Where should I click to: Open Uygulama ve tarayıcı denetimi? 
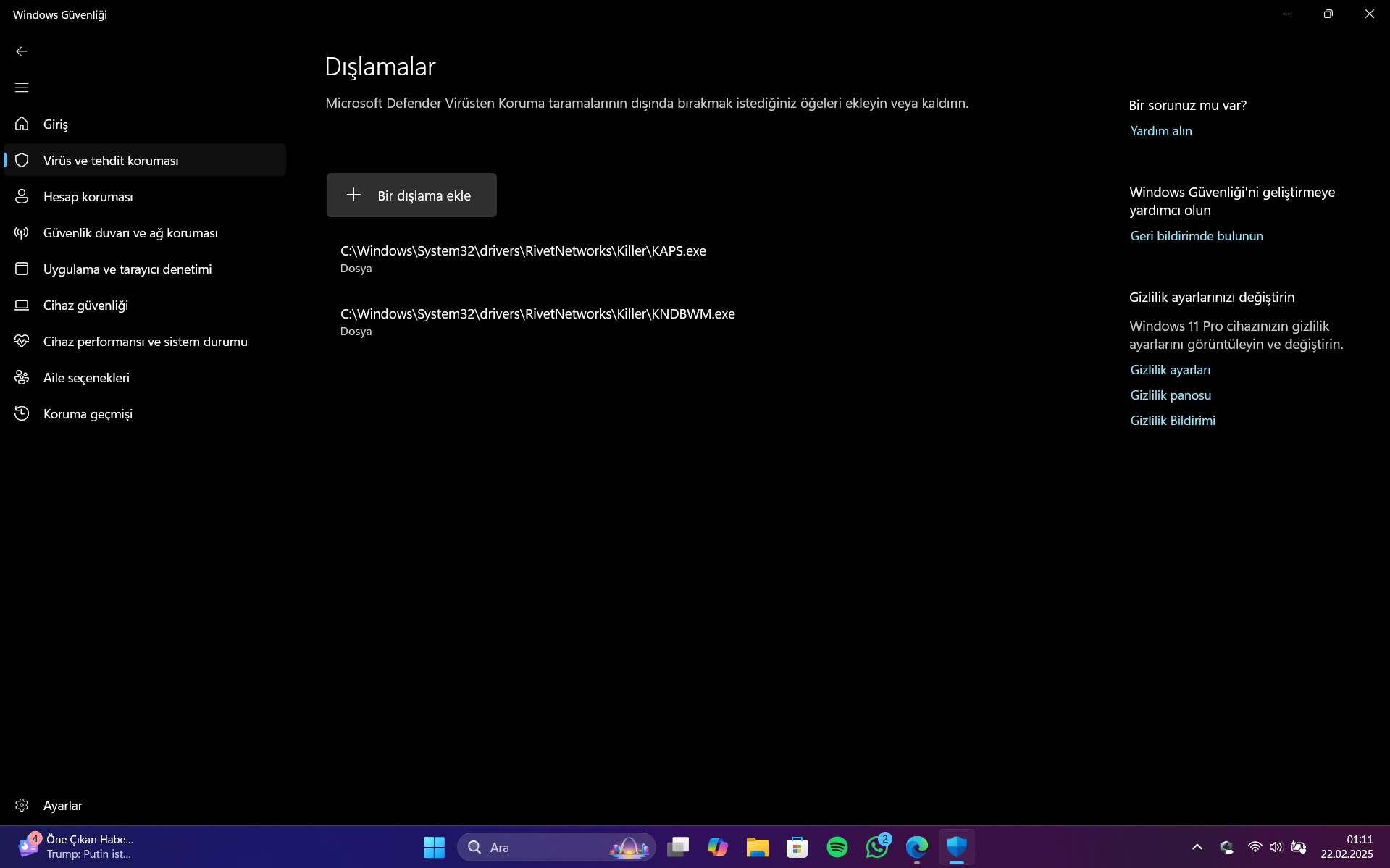145,269
